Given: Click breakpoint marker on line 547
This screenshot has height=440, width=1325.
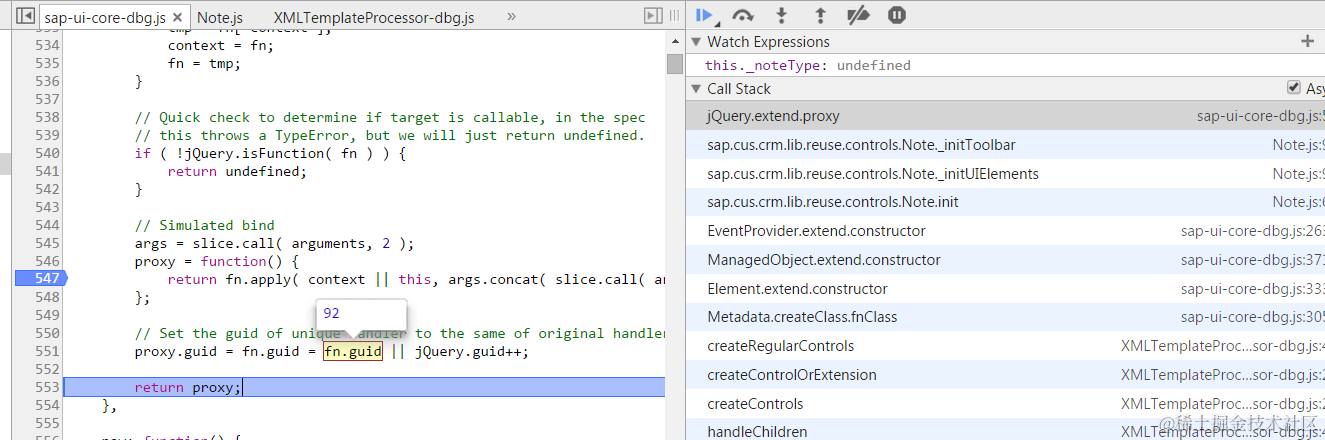Looking at the screenshot, I should [x=39, y=279].
